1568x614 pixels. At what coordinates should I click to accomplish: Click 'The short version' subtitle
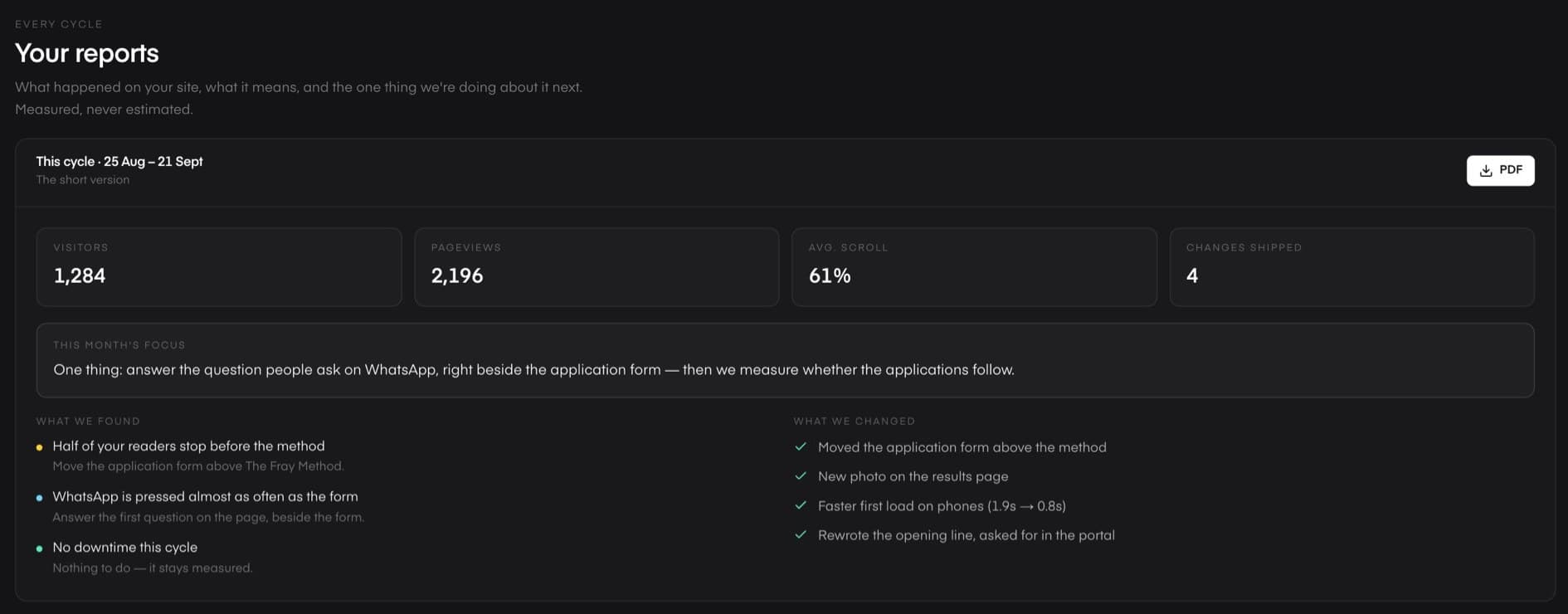[x=83, y=180]
